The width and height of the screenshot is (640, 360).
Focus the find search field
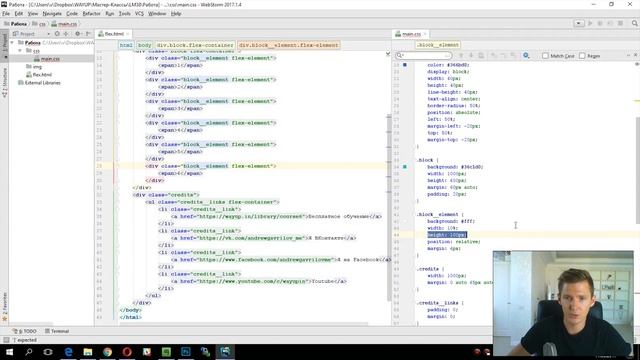click(x=423, y=55)
